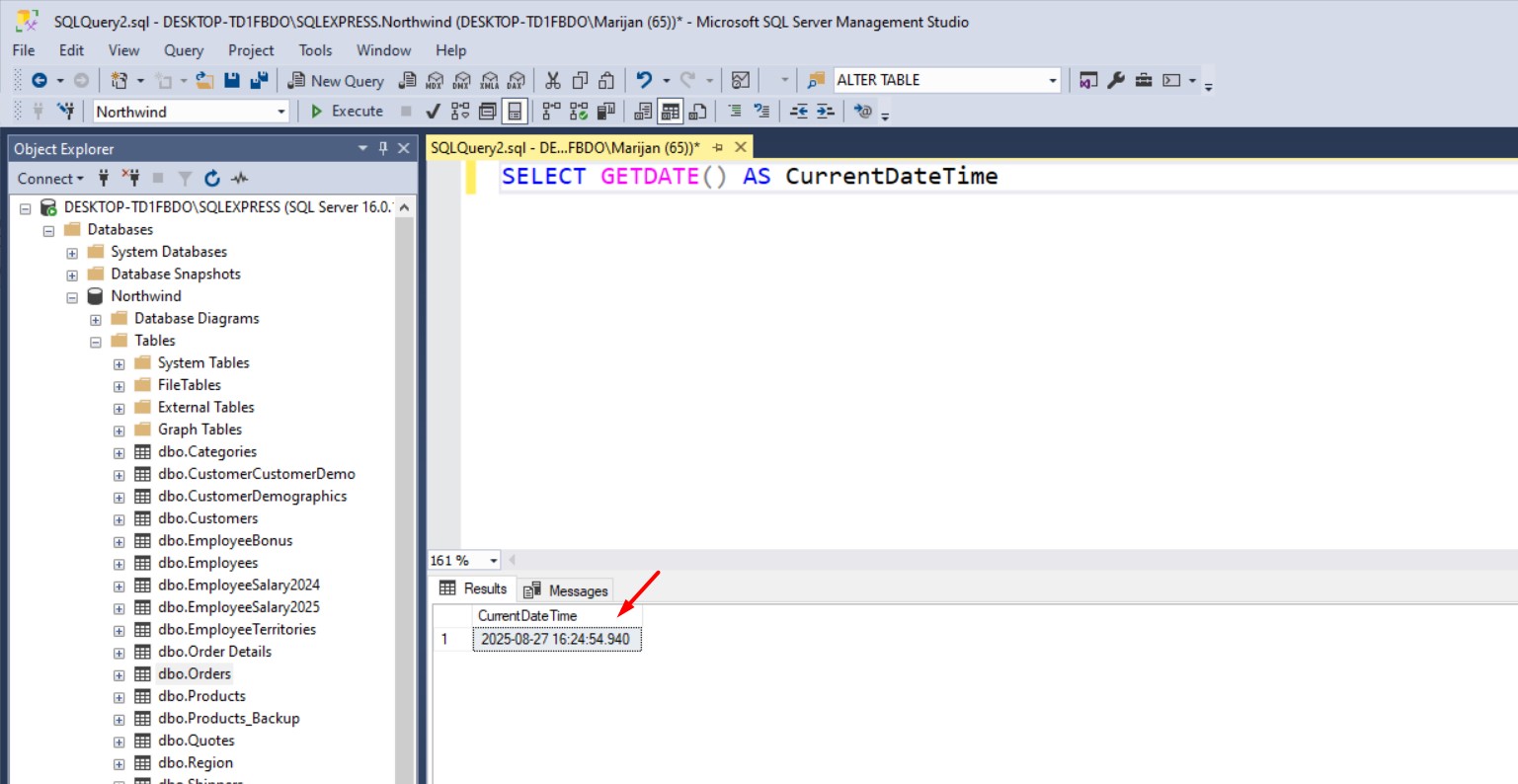Toggle Include Live Query Statistics
Viewport: 1518px width, 784px height.
pos(579,112)
